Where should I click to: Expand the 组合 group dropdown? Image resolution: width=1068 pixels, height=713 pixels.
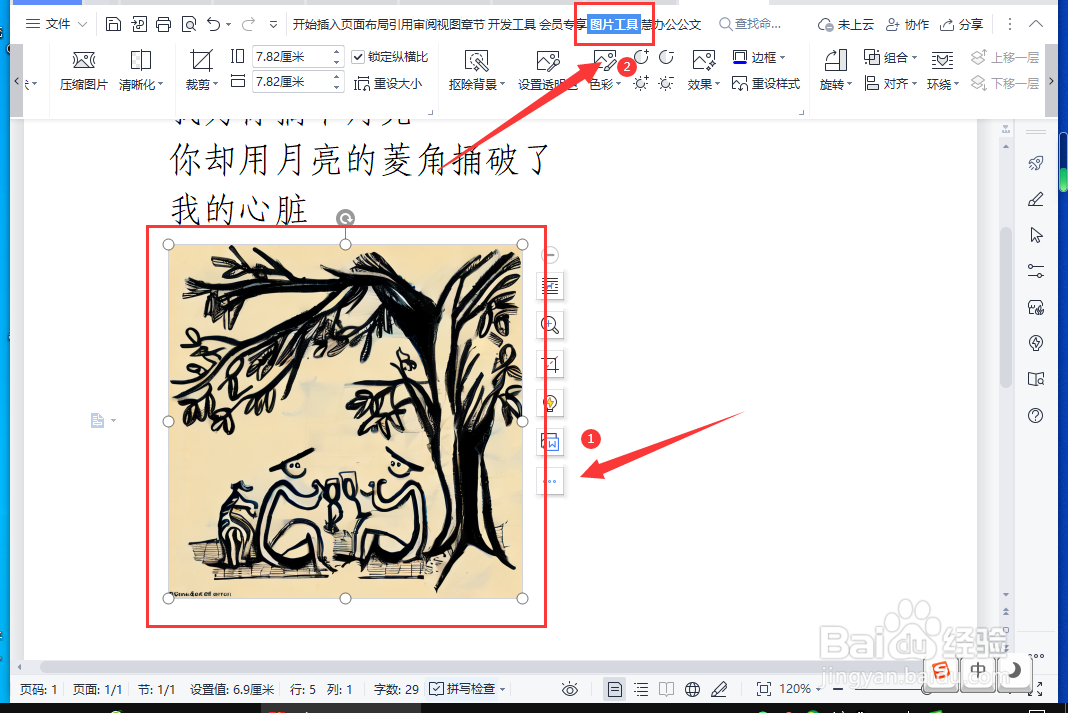(x=914, y=58)
